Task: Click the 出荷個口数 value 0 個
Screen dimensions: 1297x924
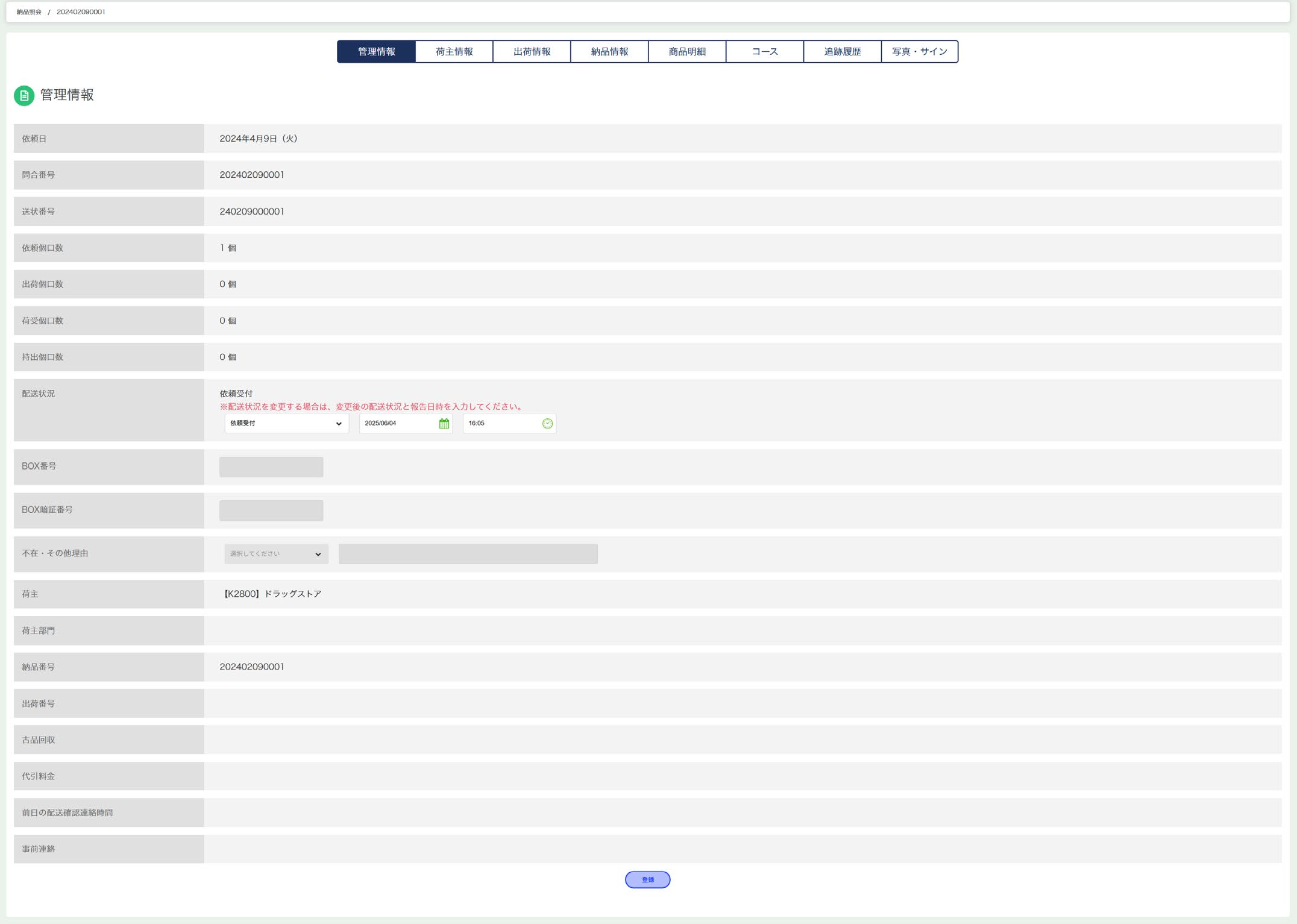Action: coord(228,284)
